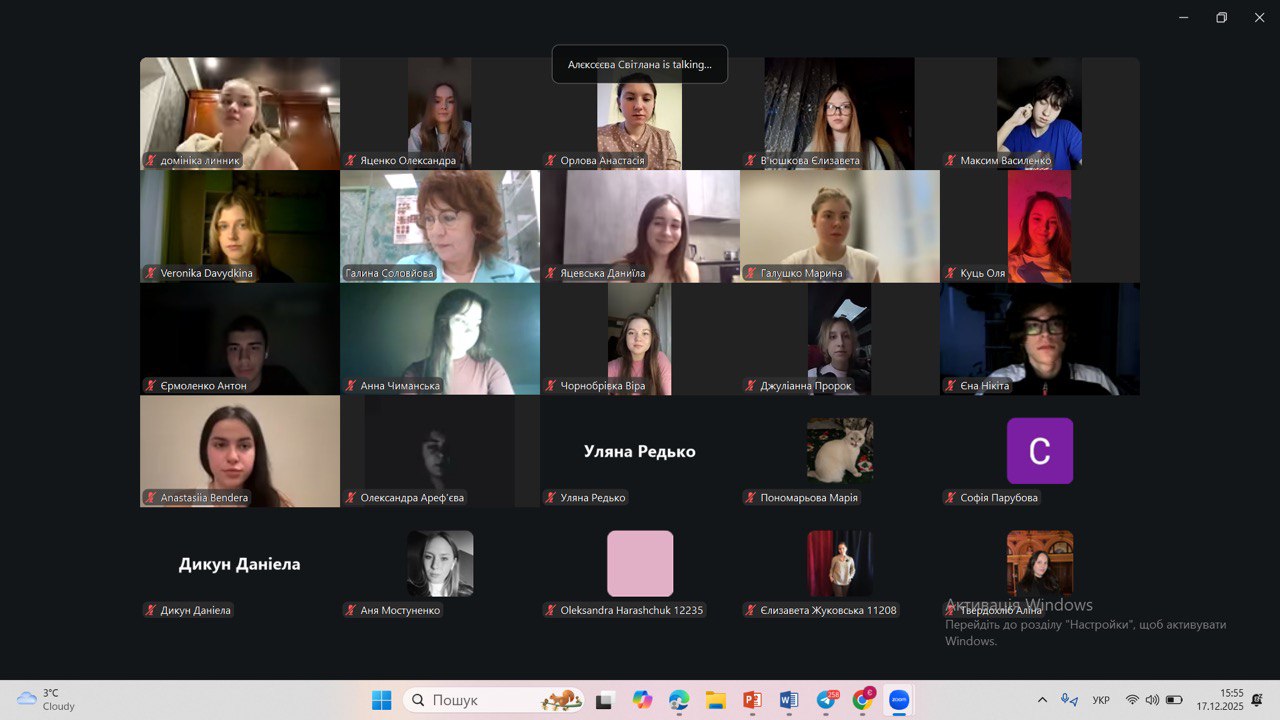Click the Task View icon
The height and width of the screenshot is (720, 1280).
coord(604,700)
